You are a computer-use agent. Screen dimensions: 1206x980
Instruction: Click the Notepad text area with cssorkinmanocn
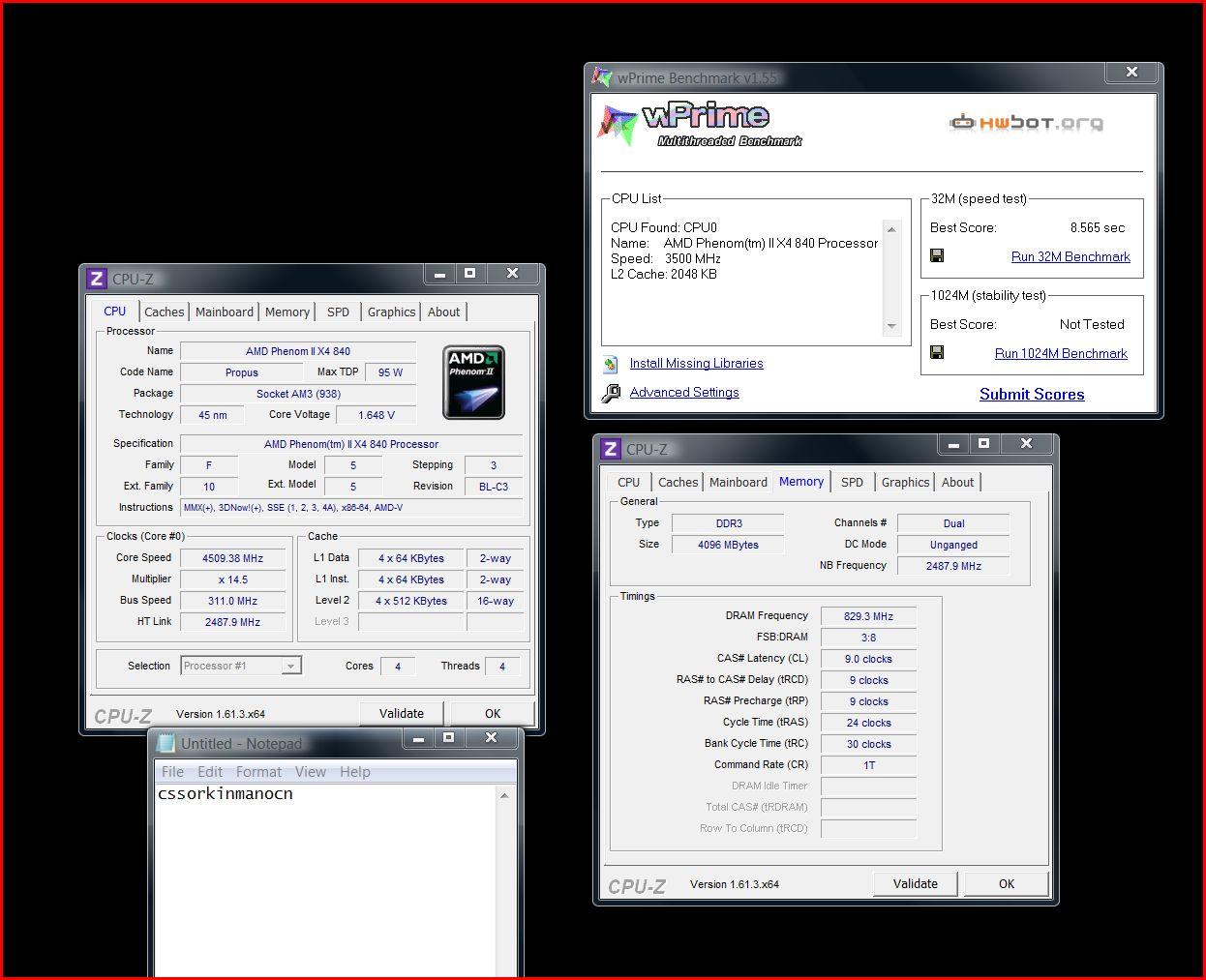click(325, 880)
